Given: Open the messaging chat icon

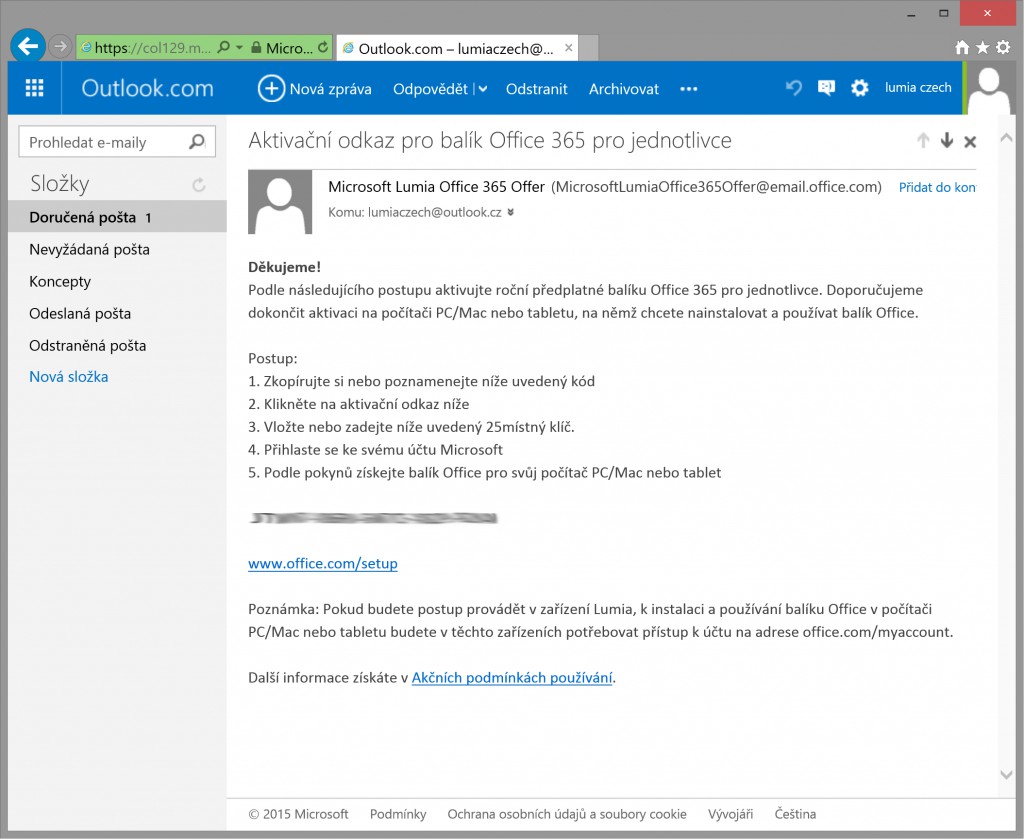Looking at the screenshot, I should click(x=826, y=88).
